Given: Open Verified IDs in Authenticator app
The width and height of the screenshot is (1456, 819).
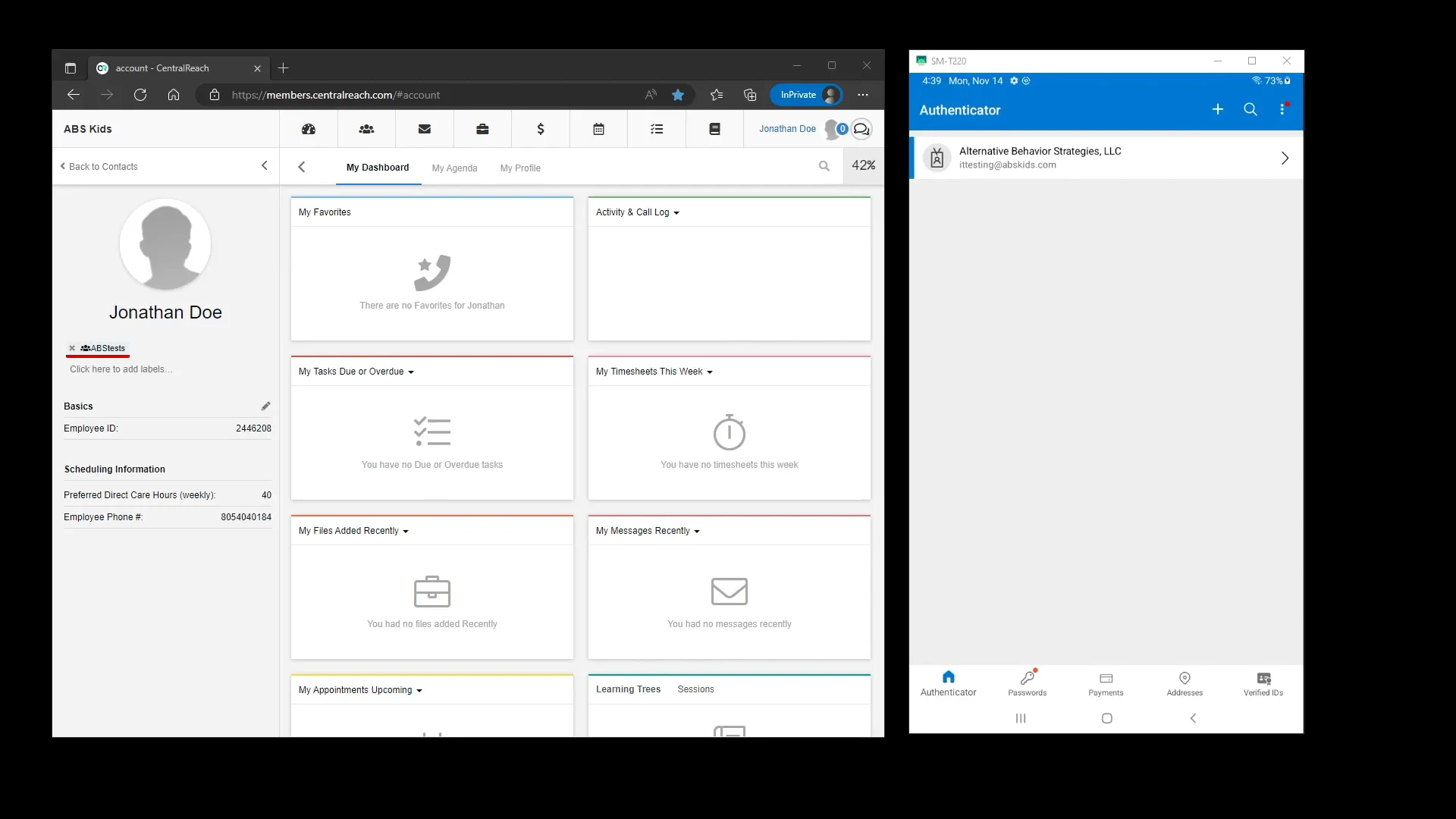Looking at the screenshot, I should click(x=1263, y=682).
